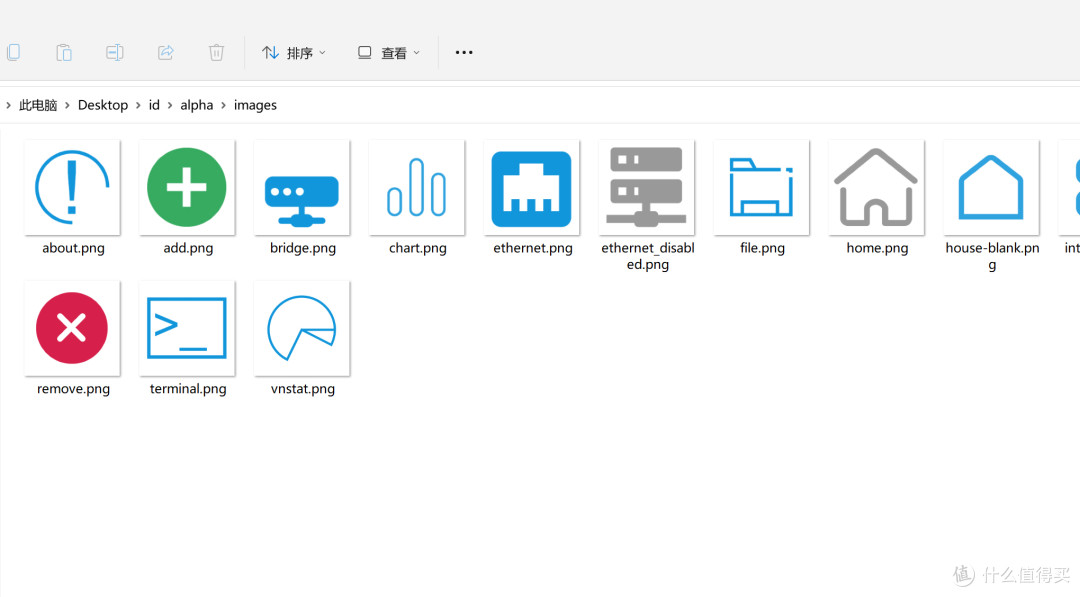The height and width of the screenshot is (597, 1080).
Task: Open the three-dot more options menu
Action: [x=464, y=53]
